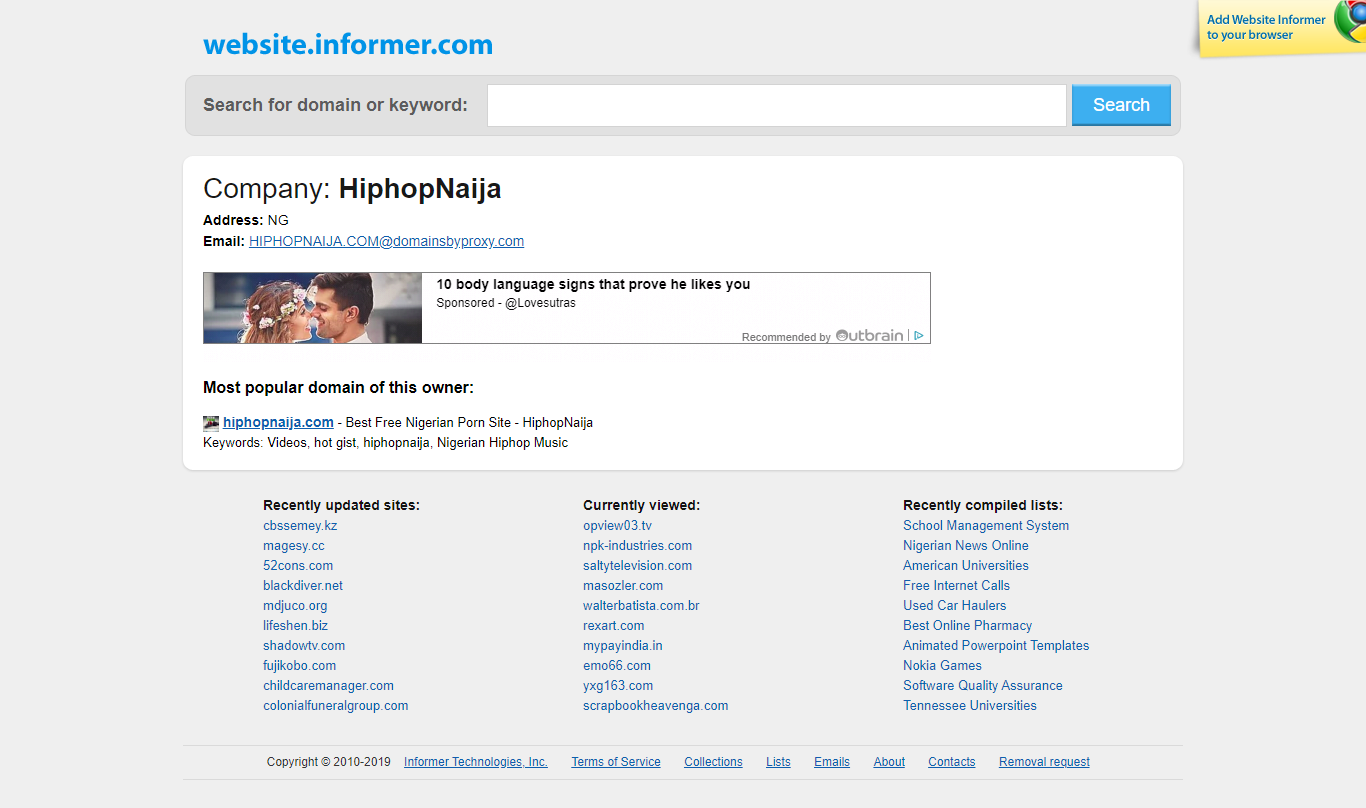Open the domainsbyproxy email link

coord(386,241)
